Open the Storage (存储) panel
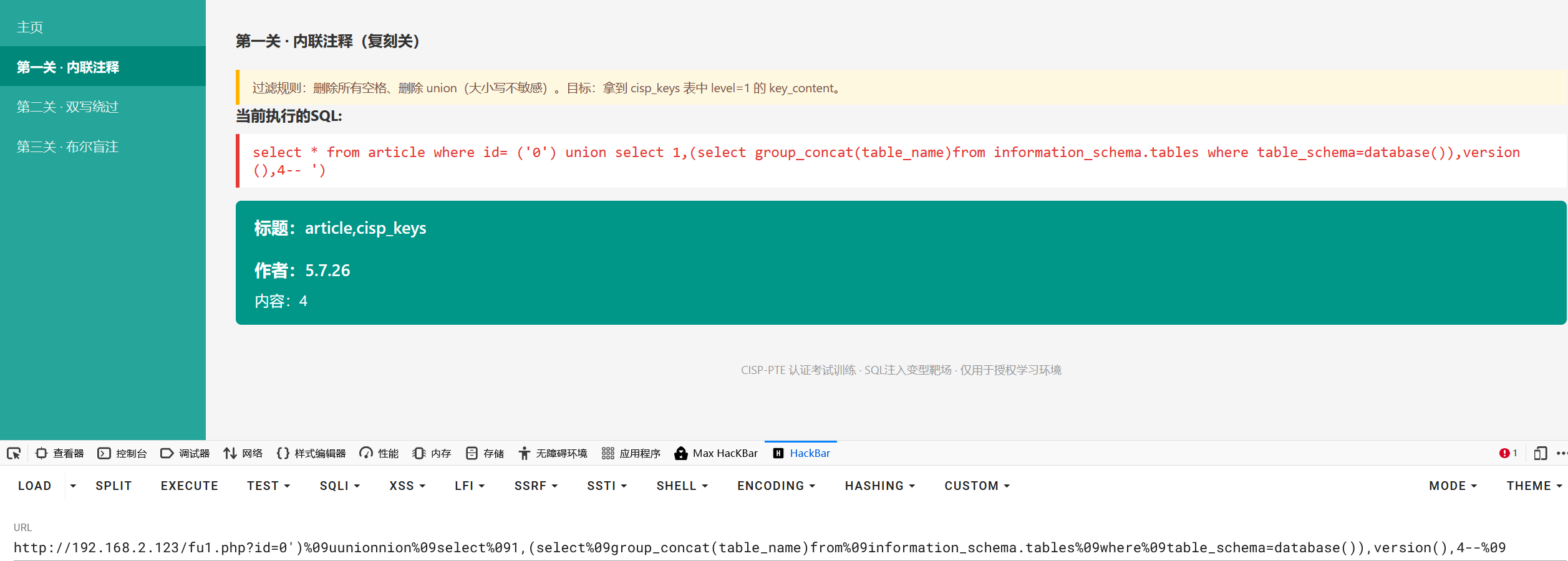This screenshot has height=561, width=1568. [485, 453]
